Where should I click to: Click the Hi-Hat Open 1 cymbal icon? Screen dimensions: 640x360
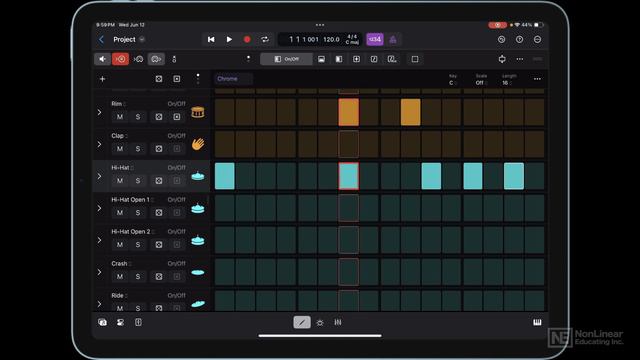[198, 208]
